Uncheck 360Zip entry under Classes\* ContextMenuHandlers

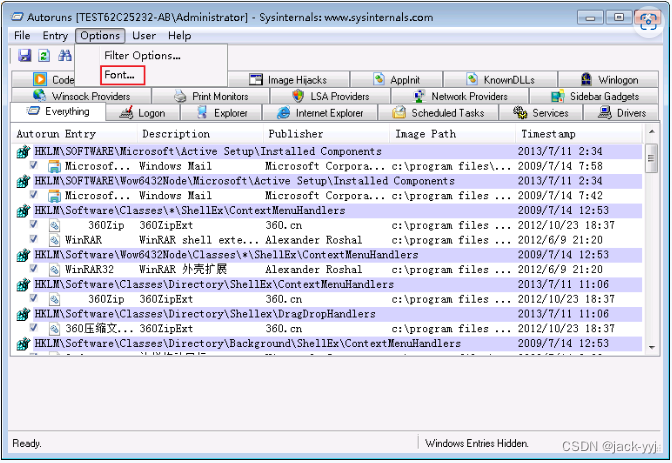click(34, 224)
